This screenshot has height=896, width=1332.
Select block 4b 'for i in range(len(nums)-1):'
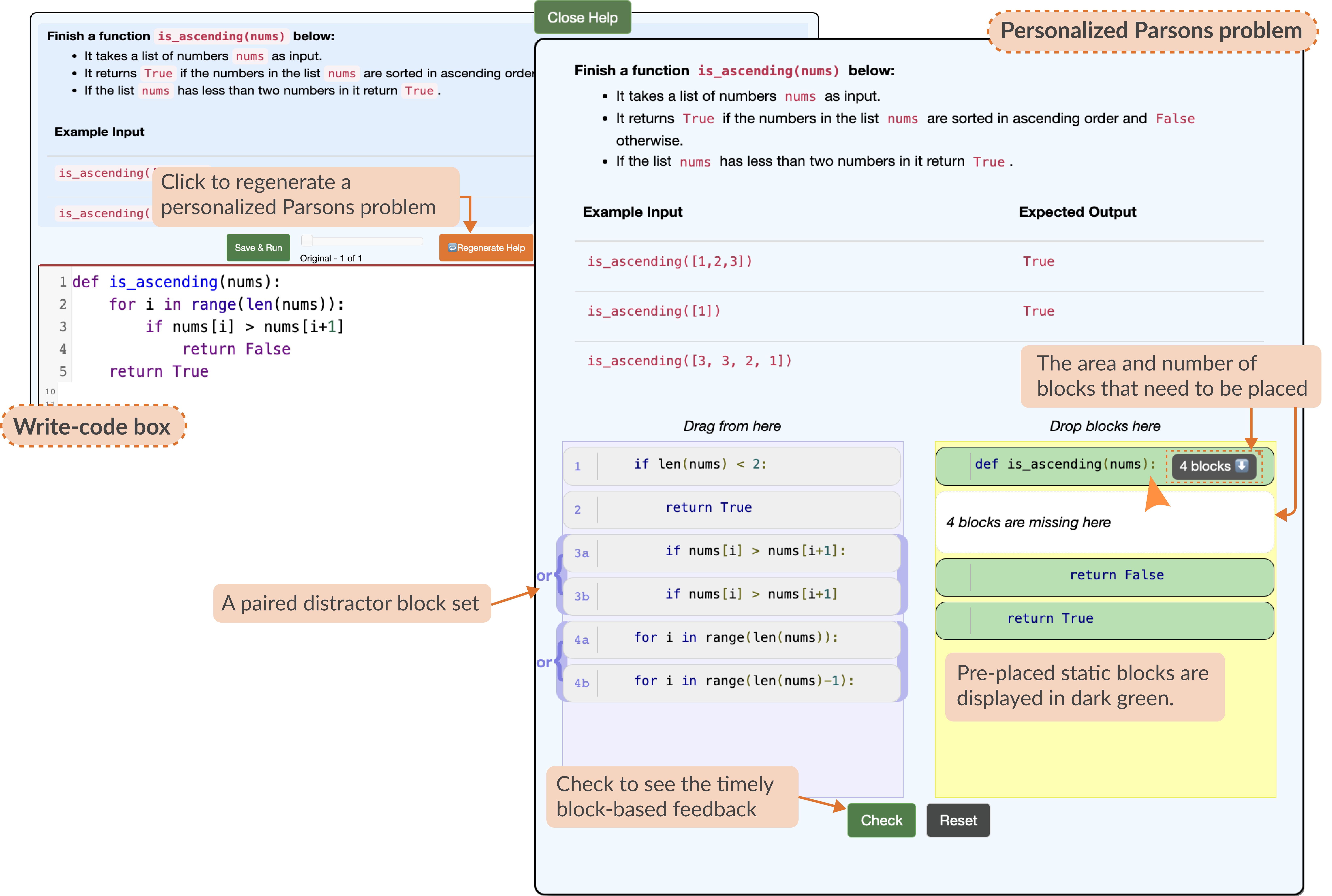tap(732, 683)
